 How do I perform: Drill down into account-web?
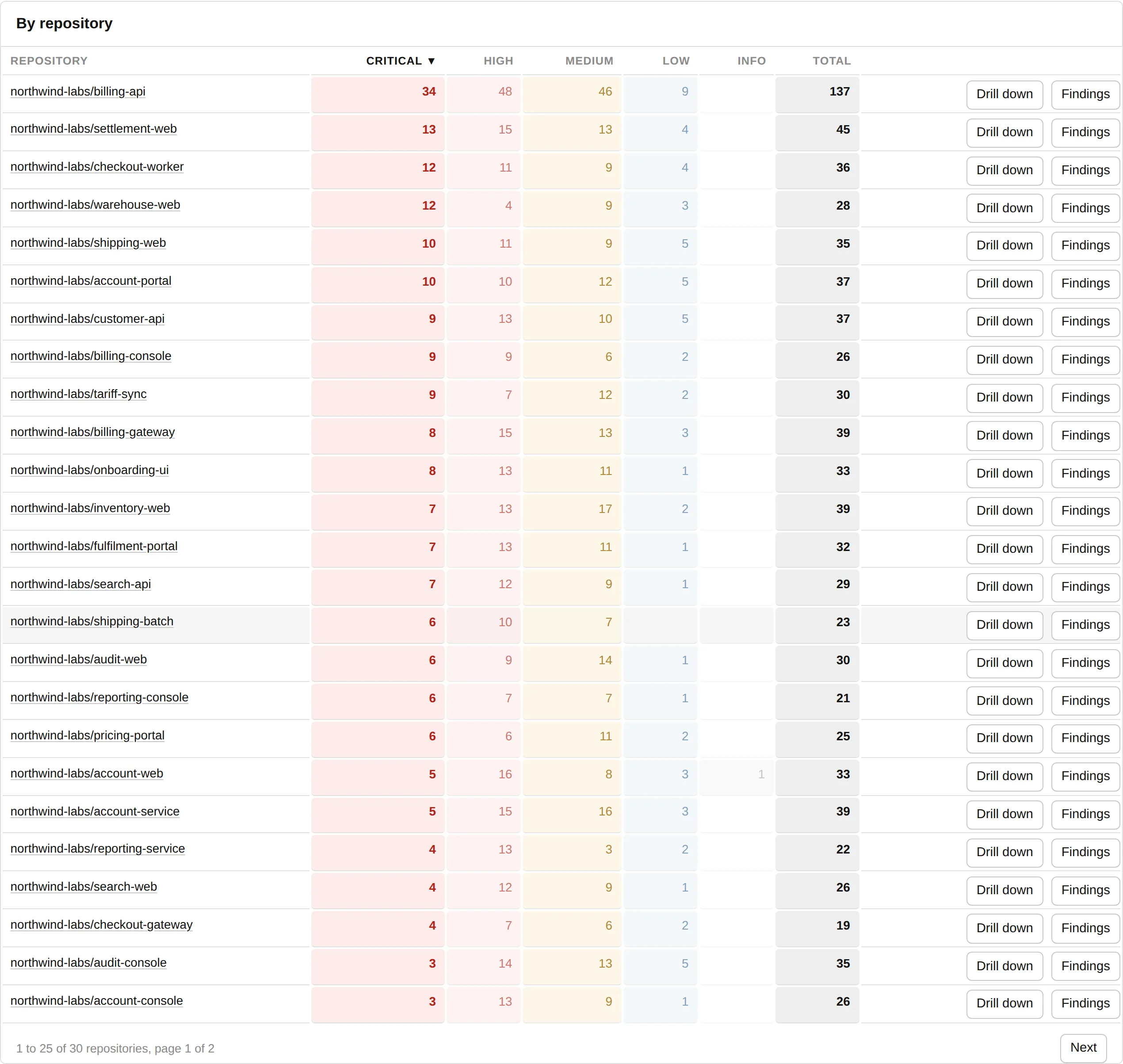coord(1005,777)
